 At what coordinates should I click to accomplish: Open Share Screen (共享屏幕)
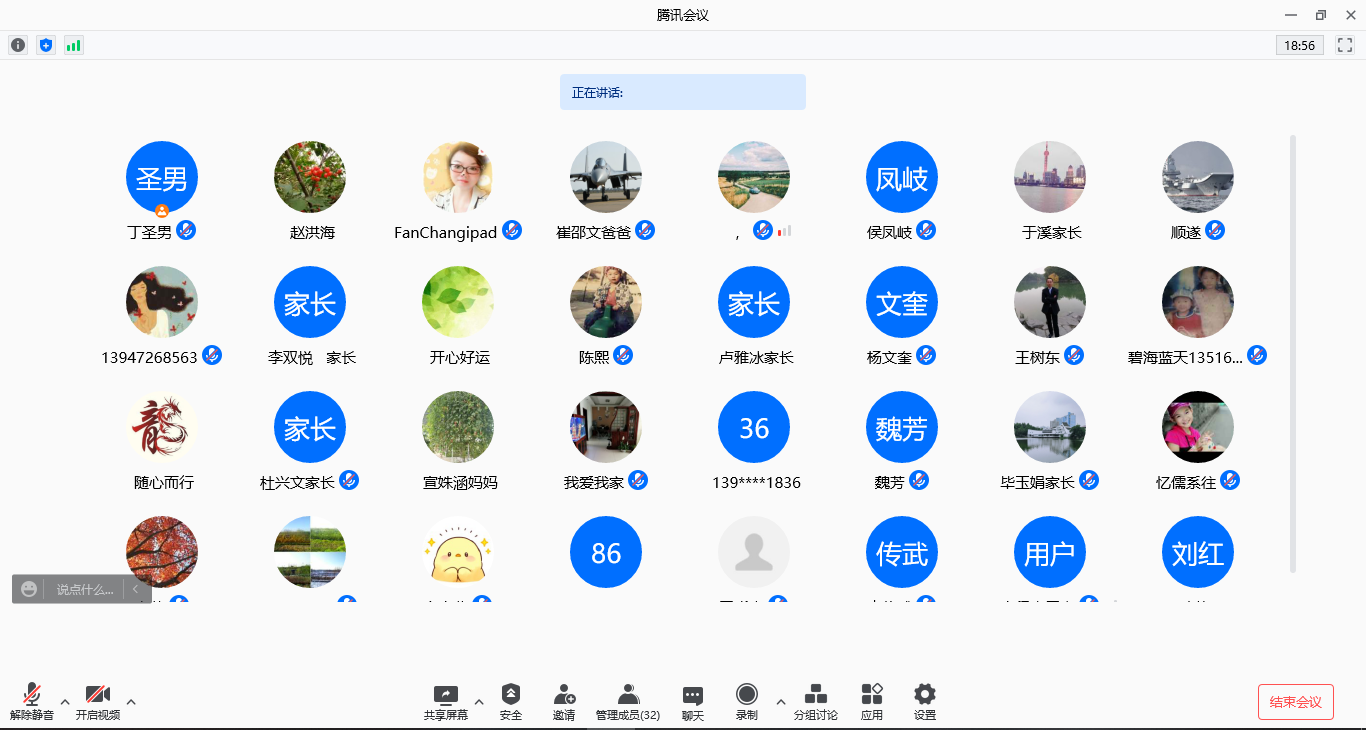445,701
